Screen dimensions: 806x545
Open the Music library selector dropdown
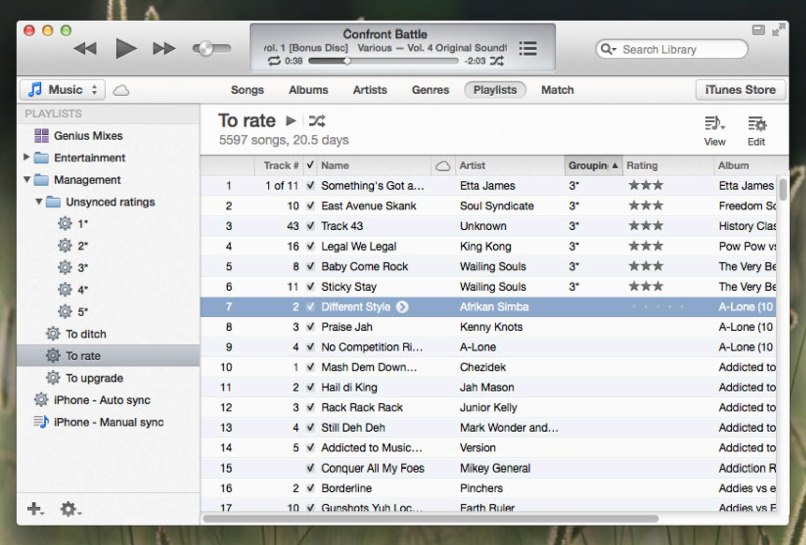point(63,89)
